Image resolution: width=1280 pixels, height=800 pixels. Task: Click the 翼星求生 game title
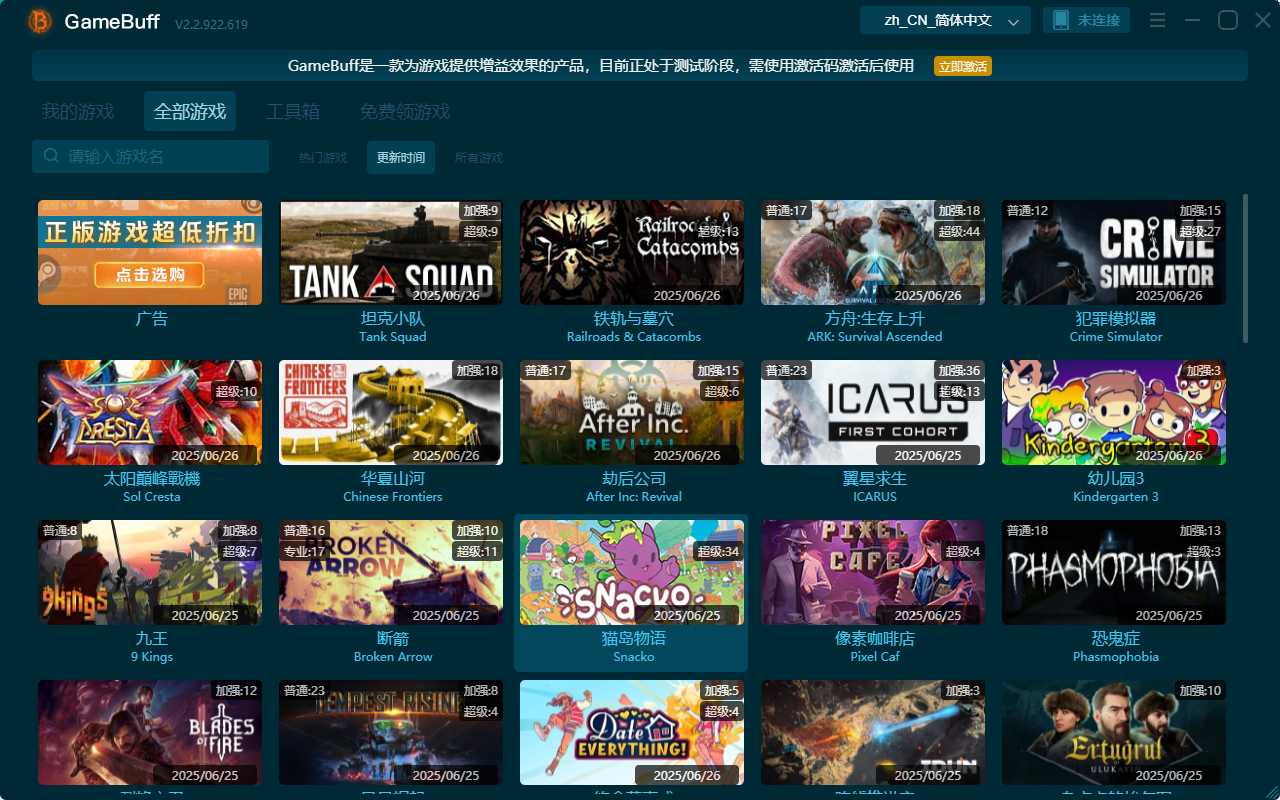[875, 479]
